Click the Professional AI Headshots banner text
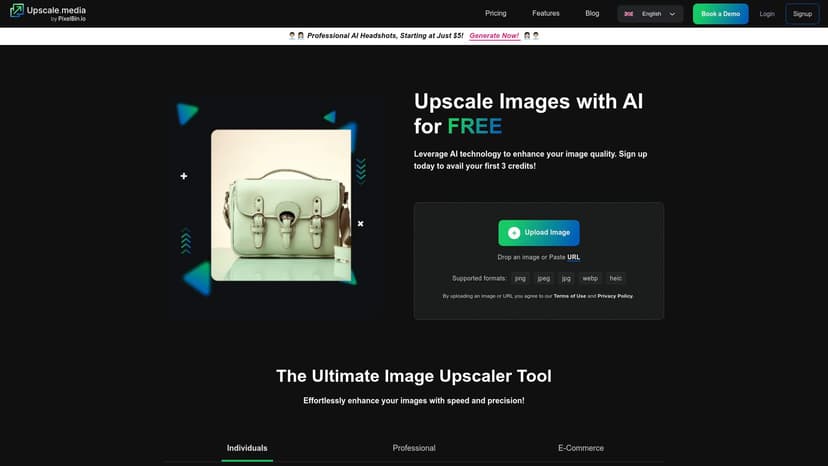 point(385,36)
